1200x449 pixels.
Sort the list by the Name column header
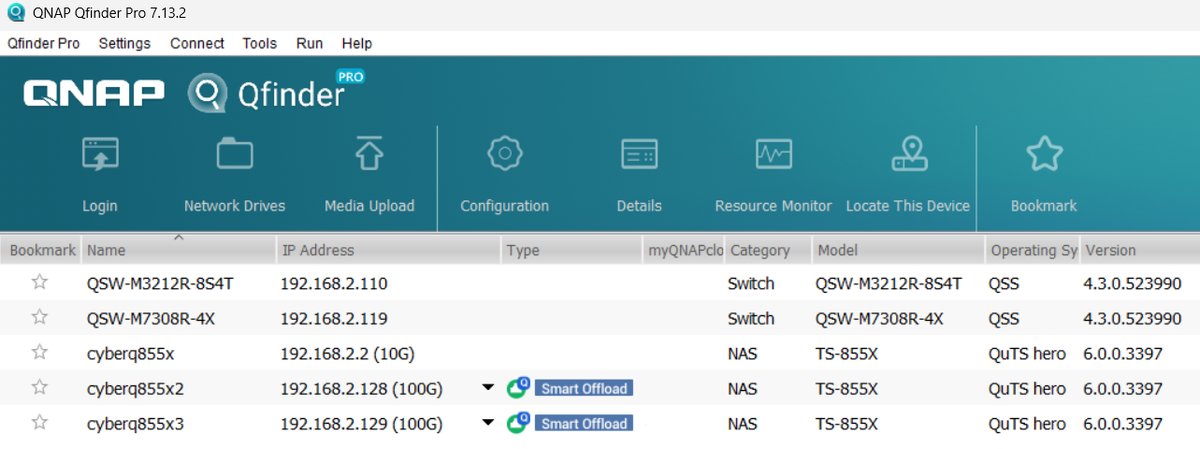click(178, 250)
